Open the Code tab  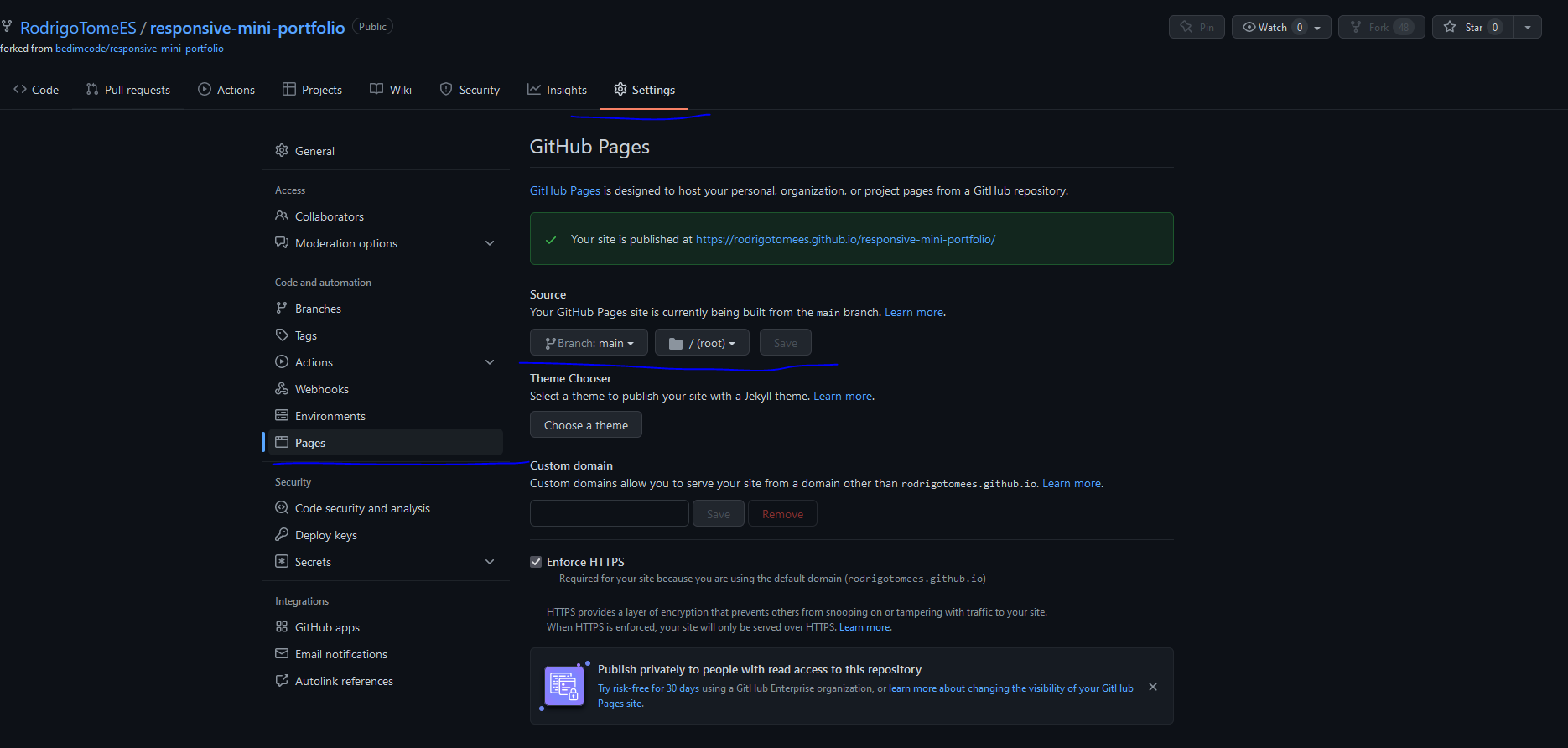36,90
